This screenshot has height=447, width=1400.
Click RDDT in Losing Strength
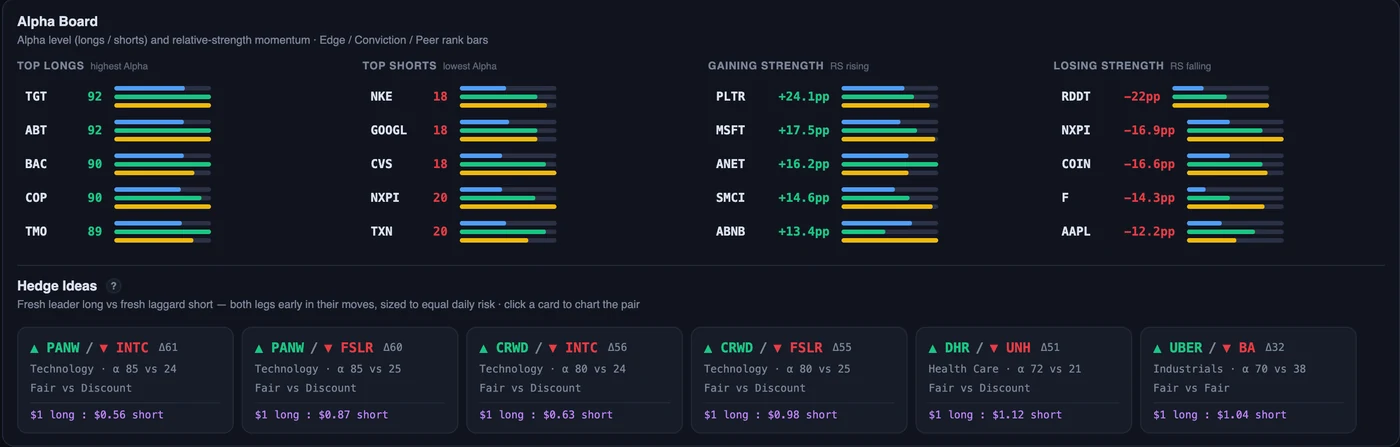(x=1076, y=97)
